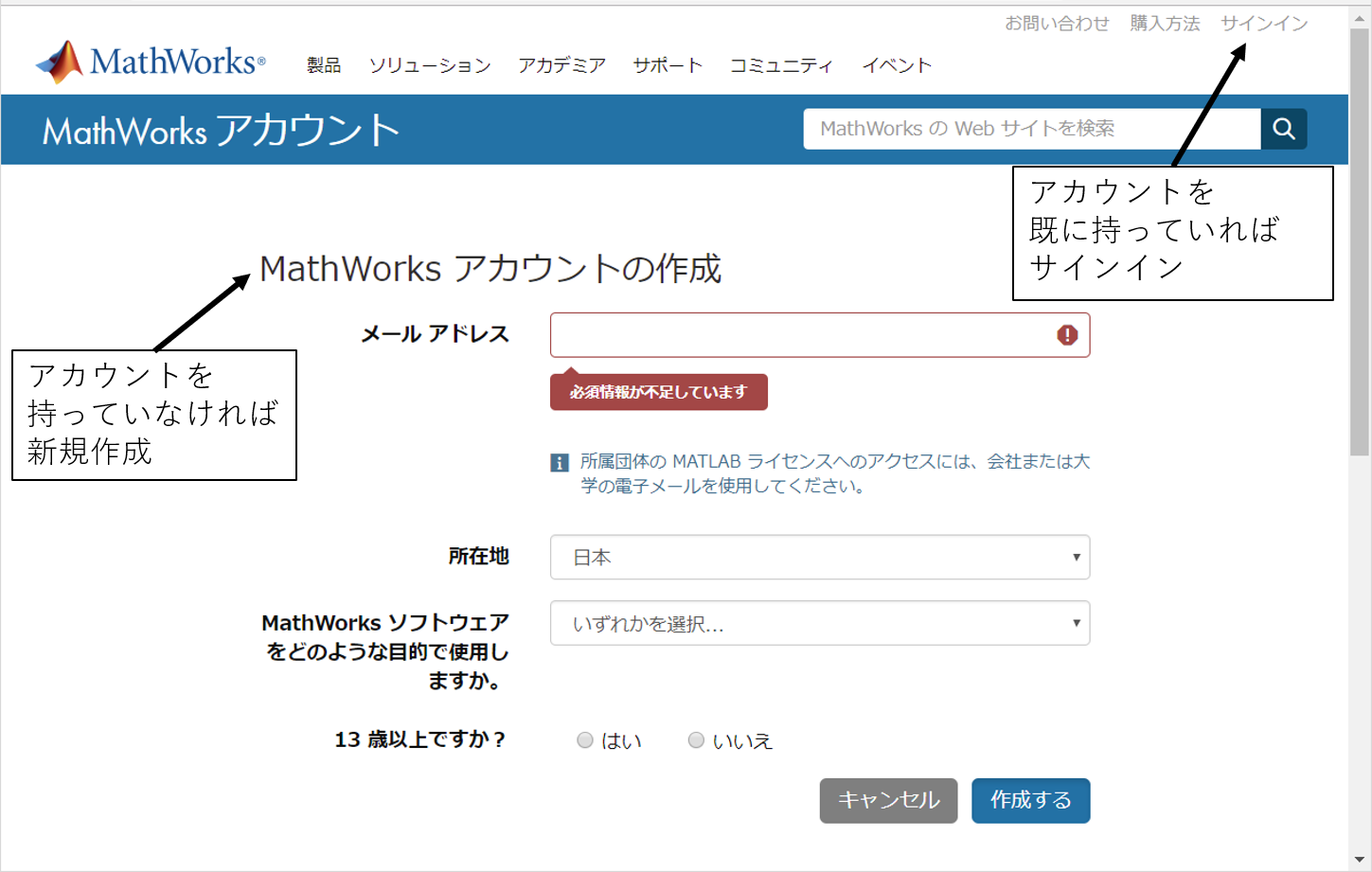Click the page vertical scrollbar thumb

point(1360,241)
